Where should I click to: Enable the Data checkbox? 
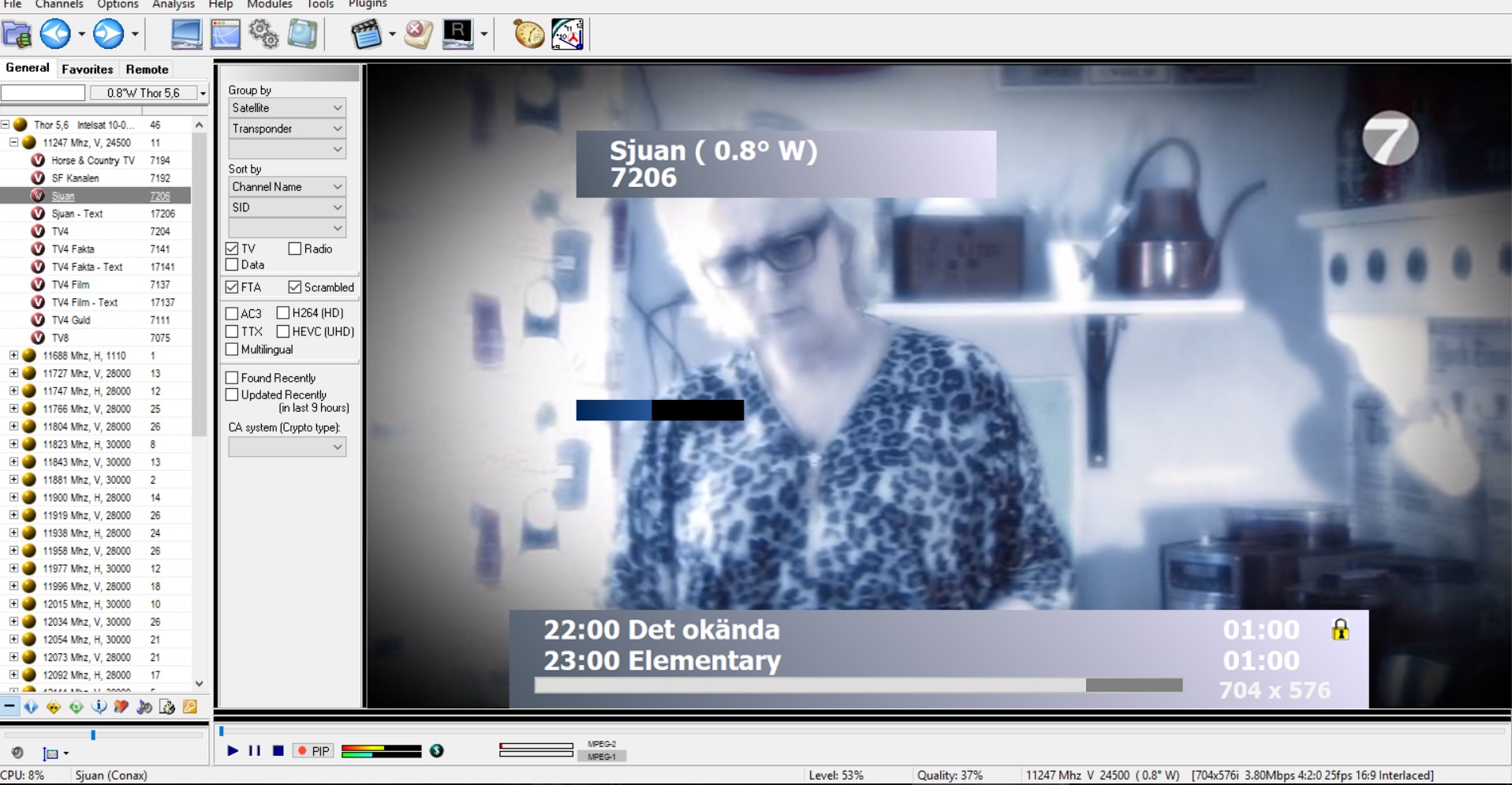232,265
